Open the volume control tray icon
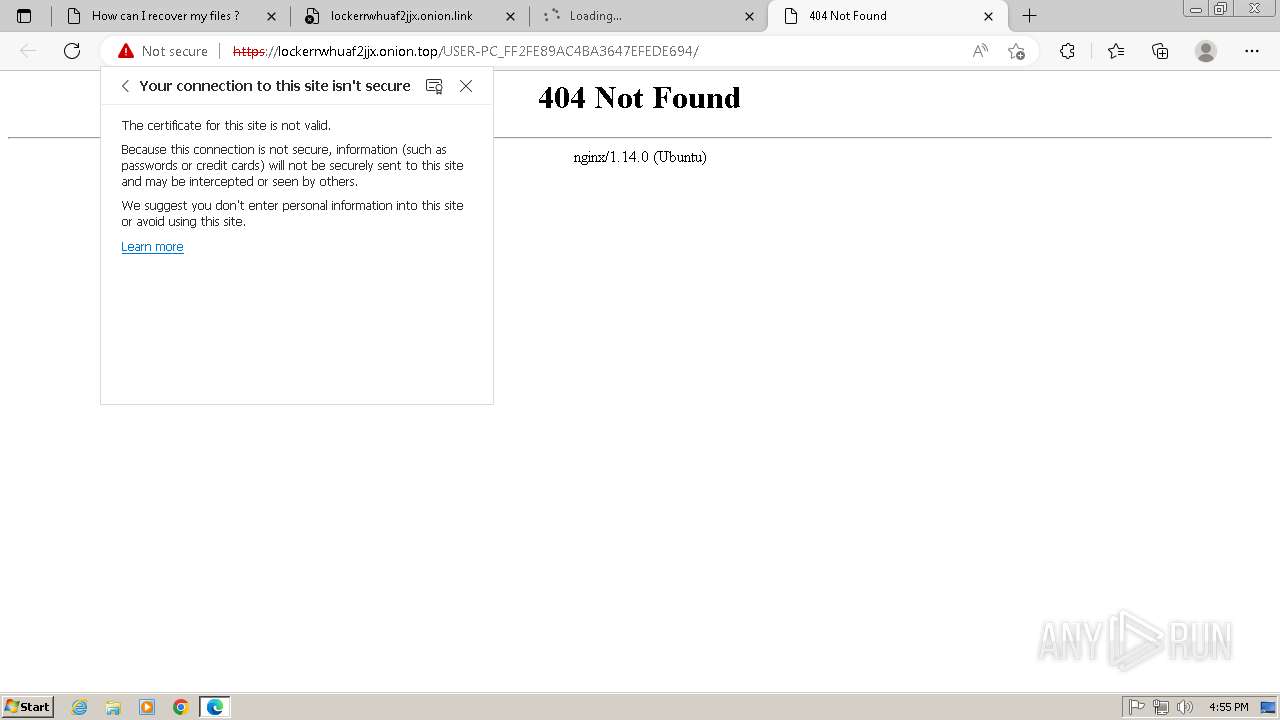1280x720 pixels. [x=1185, y=707]
